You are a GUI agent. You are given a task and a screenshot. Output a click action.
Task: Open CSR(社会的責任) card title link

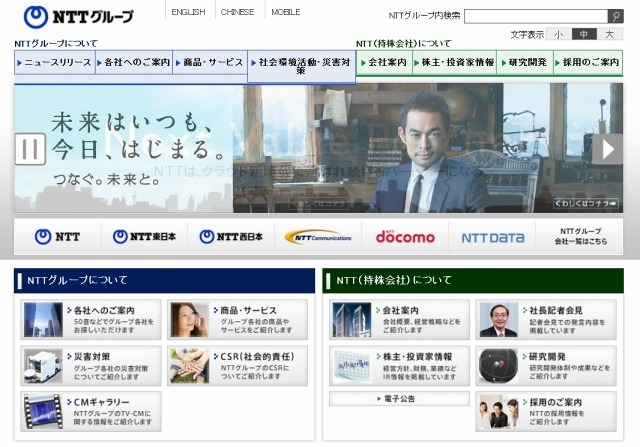click(x=257, y=357)
